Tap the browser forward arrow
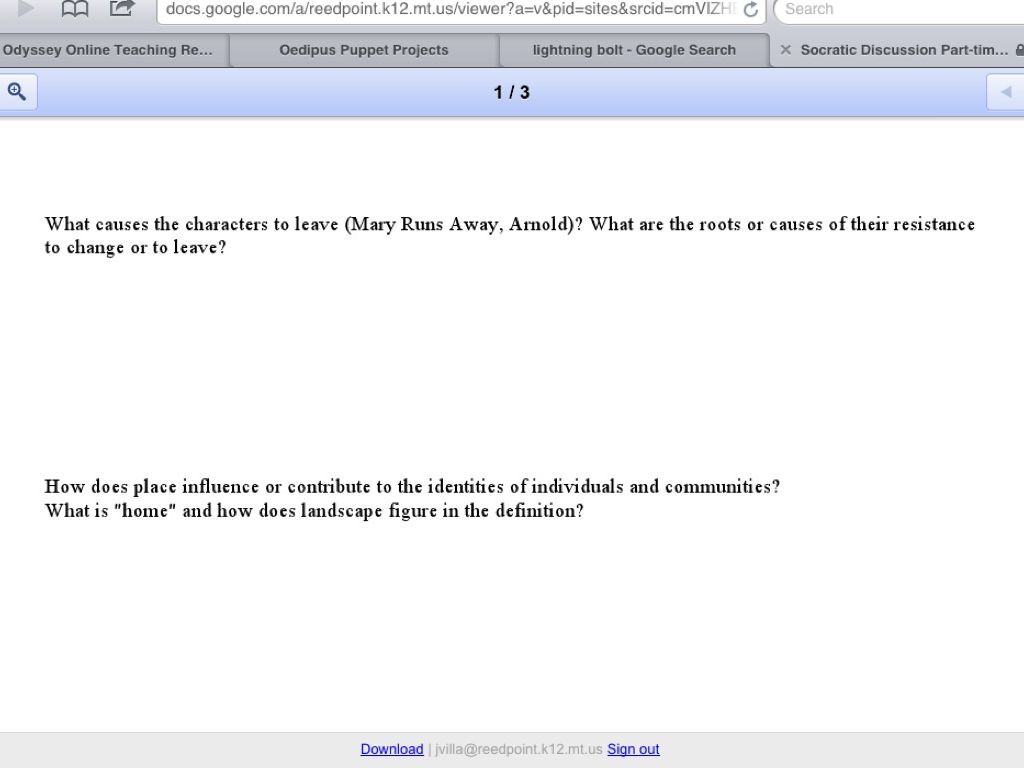Screen dimensions: 1024x768 (26, 9)
